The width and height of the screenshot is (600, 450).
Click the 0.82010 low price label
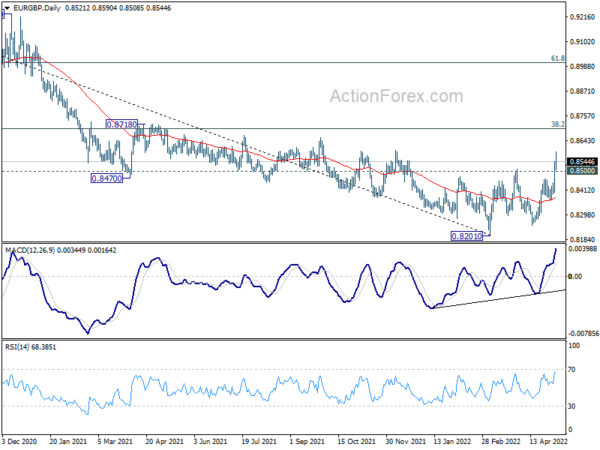(466, 236)
